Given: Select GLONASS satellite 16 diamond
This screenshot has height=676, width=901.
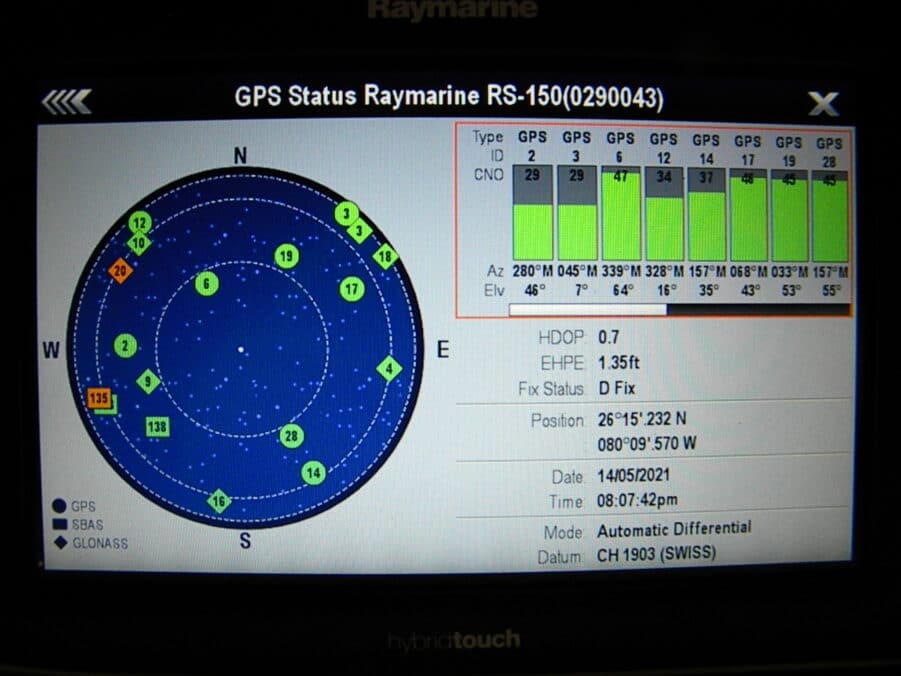Looking at the screenshot, I should coord(219,501).
